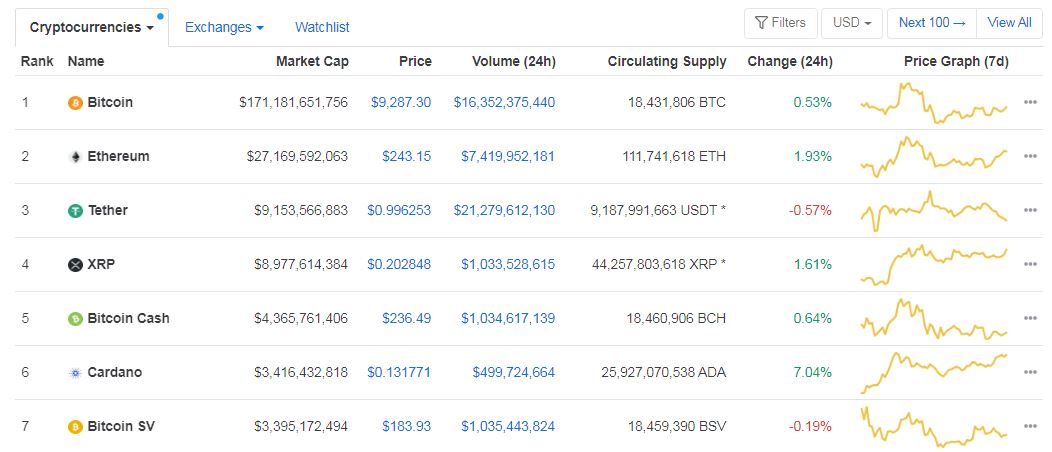
Task: Open the USD currency dropdown
Action: (852, 23)
